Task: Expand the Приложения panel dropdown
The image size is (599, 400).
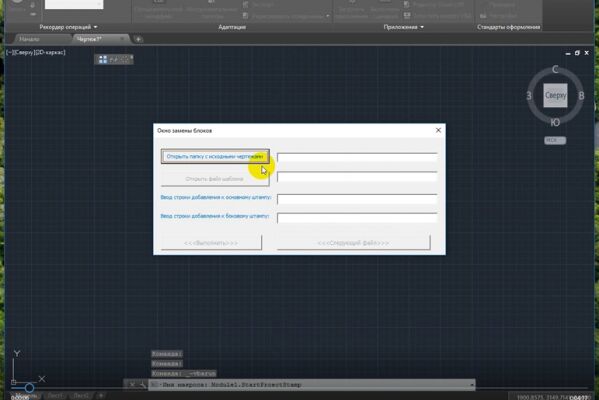Action: [404, 27]
